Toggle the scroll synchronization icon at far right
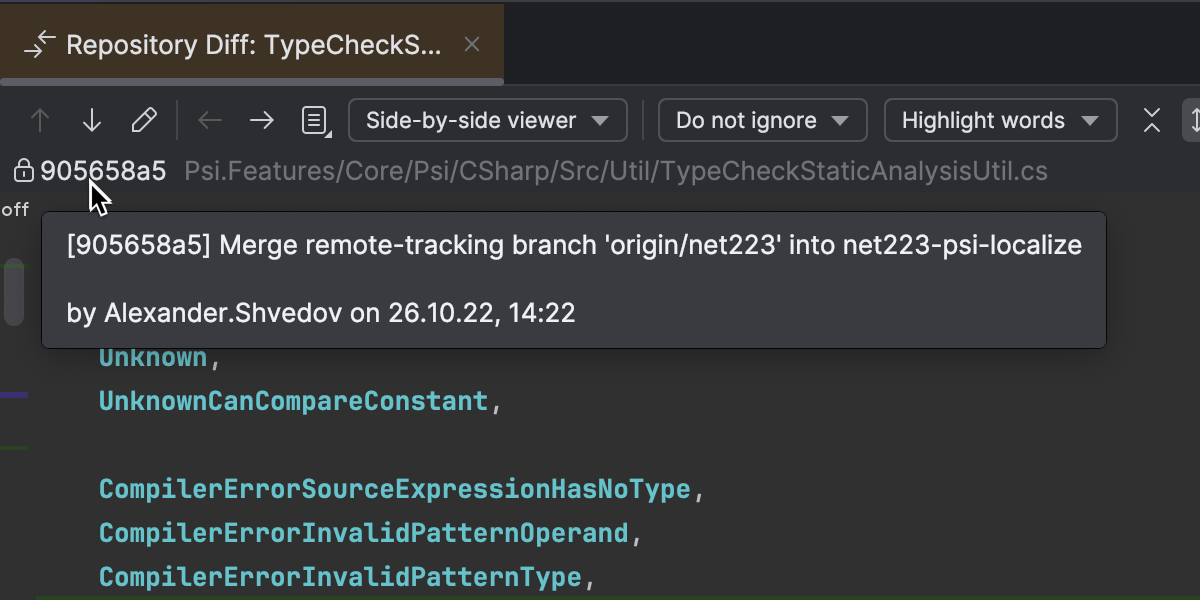 coord(1192,121)
